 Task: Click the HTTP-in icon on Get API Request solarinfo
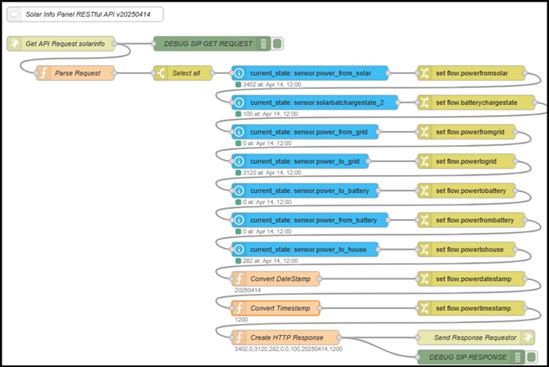[x=14, y=44]
